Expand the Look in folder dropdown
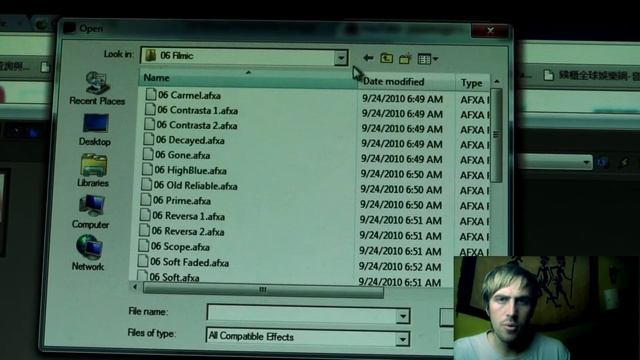640x360 pixels. click(x=341, y=58)
